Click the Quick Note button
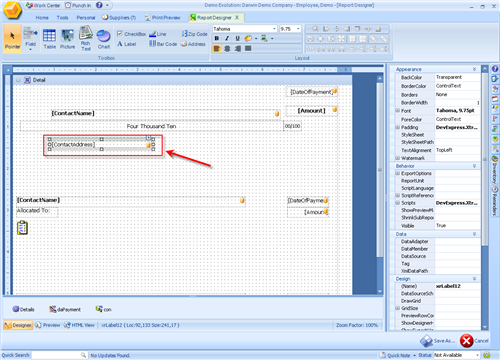 click(395, 355)
